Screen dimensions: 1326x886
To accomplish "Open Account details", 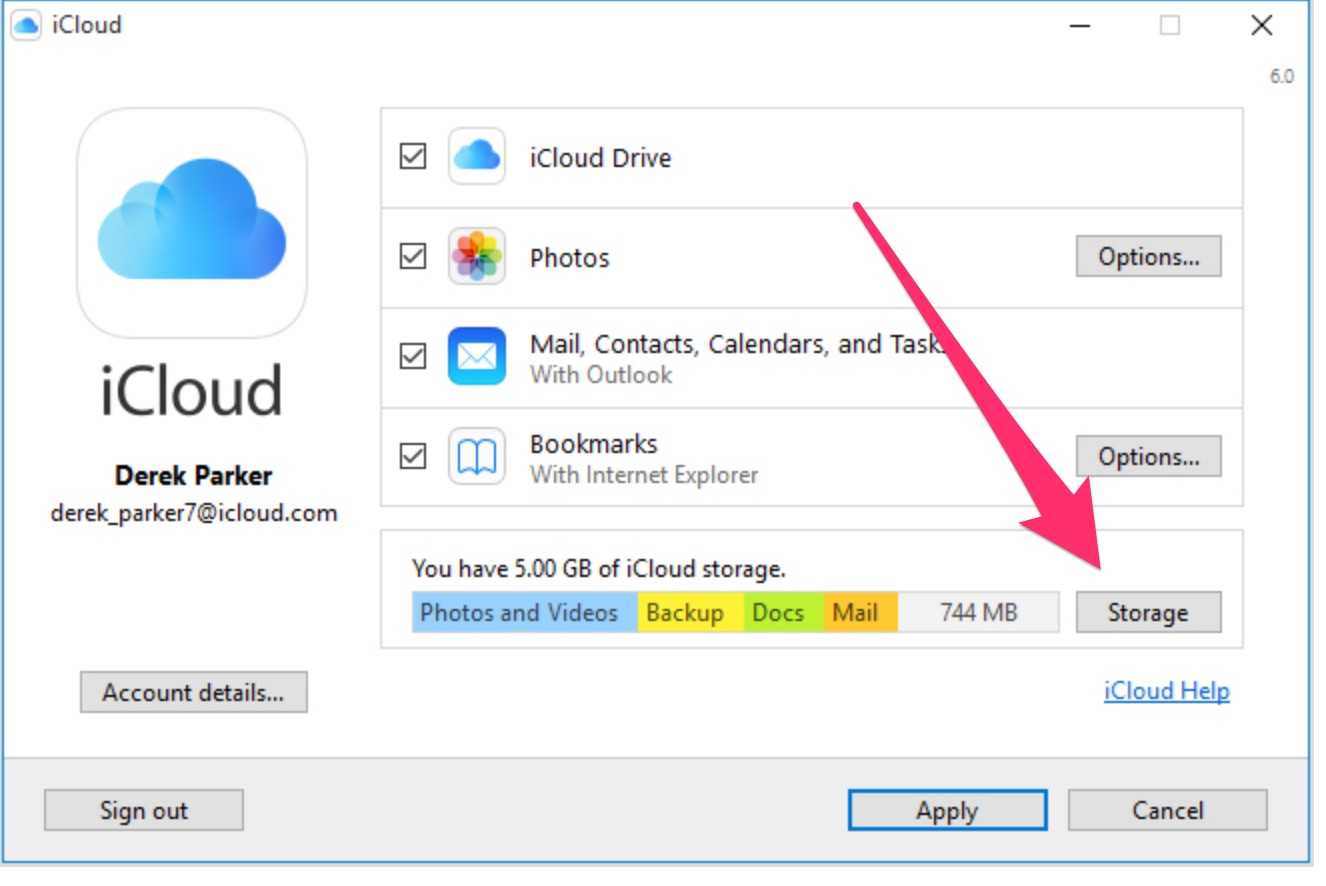I will pyautogui.click(x=193, y=692).
